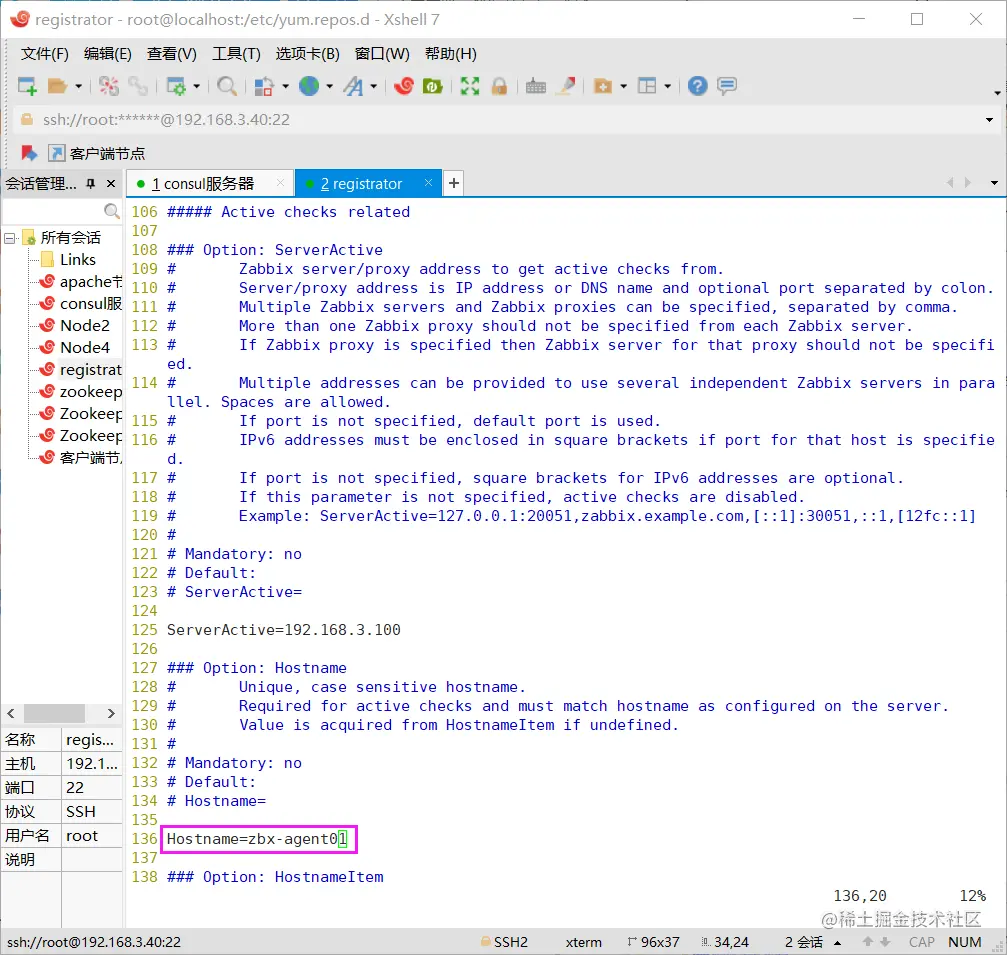
Task: Open the 文件(F) menu
Action: click(x=44, y=54)
